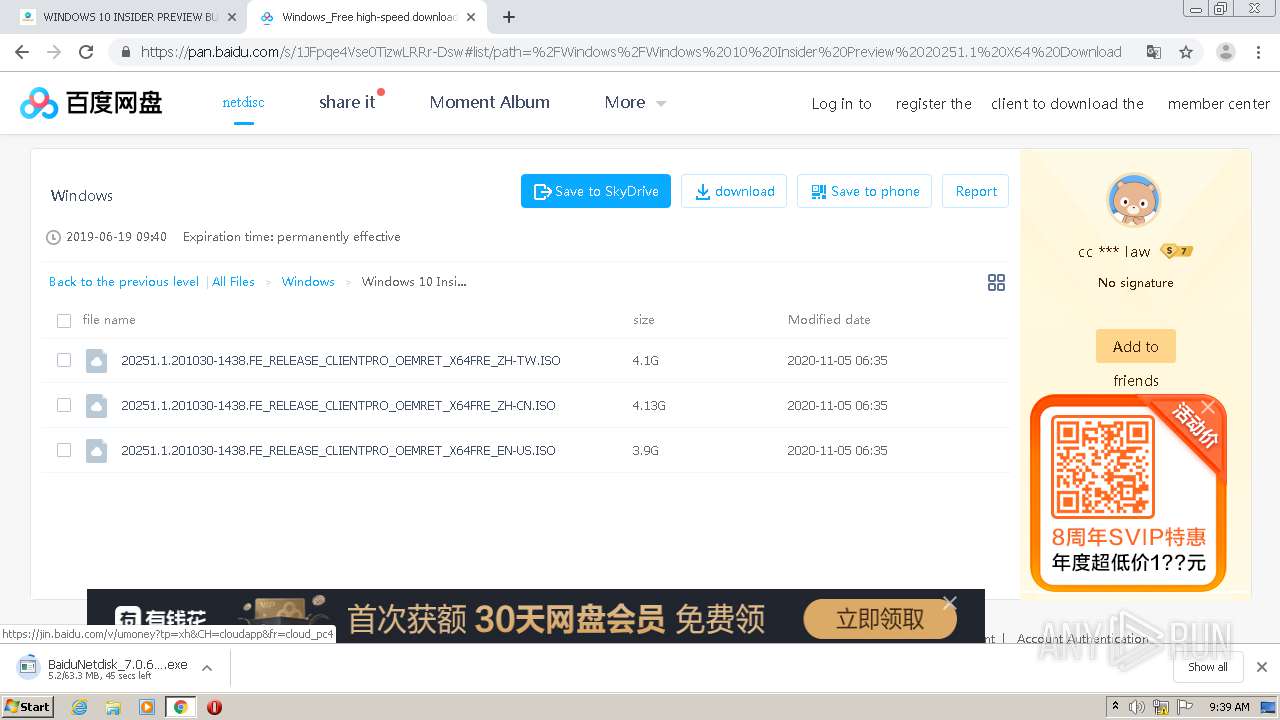Open the Chrome profile avatar
Viewport: 1280px width, 720px height.
coord(1225,52)
